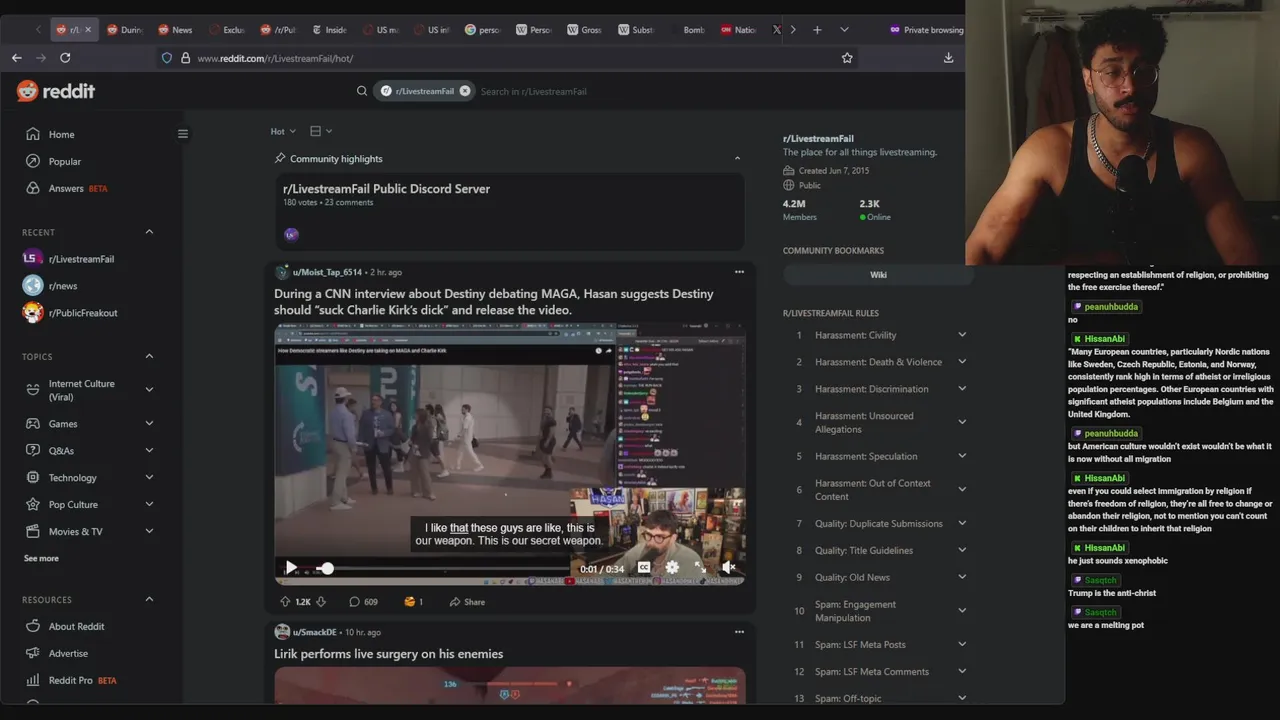
Task: Click the search magnifier icon
Action: (x=362, y=91)
